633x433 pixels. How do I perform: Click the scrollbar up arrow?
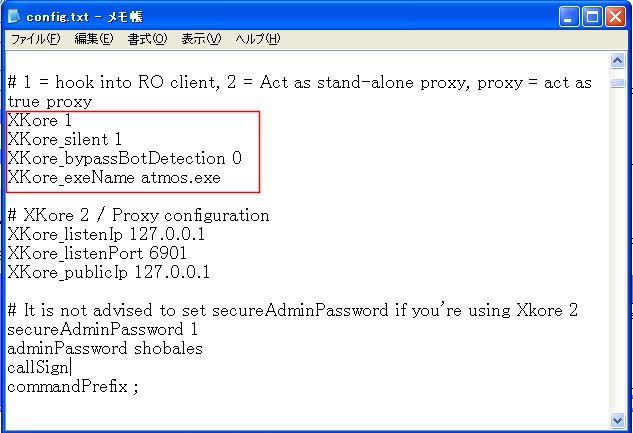coord(617,61)
